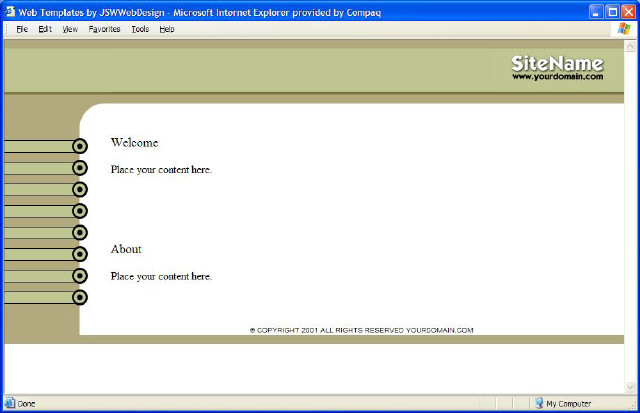Click the vertical scrollbar's down arrow
The image size is (640, 413).
pyautogui.click(x=631, y=387)
